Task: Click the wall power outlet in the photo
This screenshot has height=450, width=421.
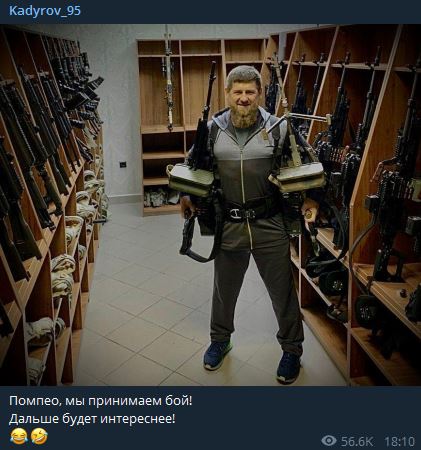Action: click(x=123, y=164)
